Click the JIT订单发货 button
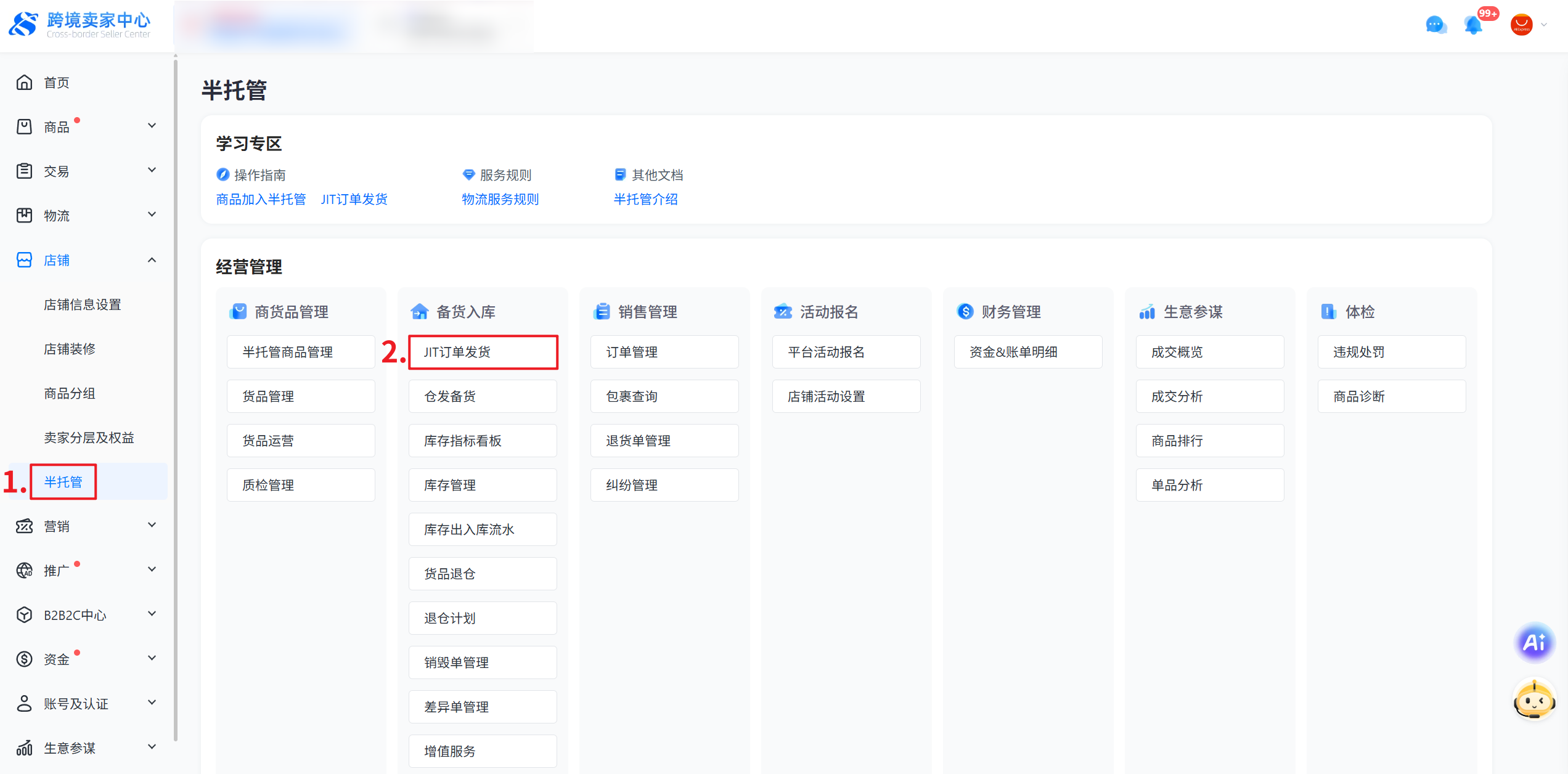 click(483, 352)
